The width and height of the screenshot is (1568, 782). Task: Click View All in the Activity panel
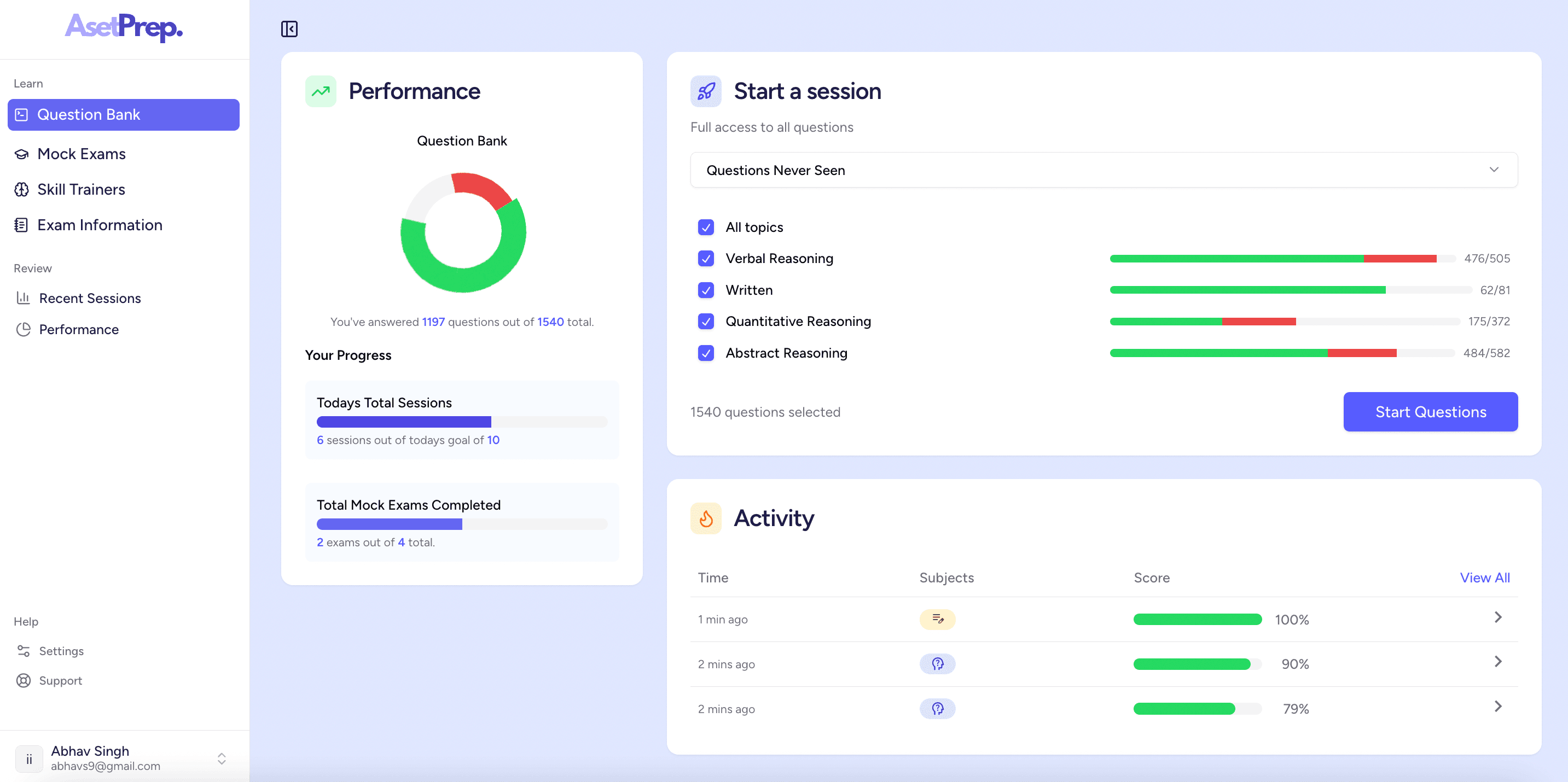click(1485, 577)
